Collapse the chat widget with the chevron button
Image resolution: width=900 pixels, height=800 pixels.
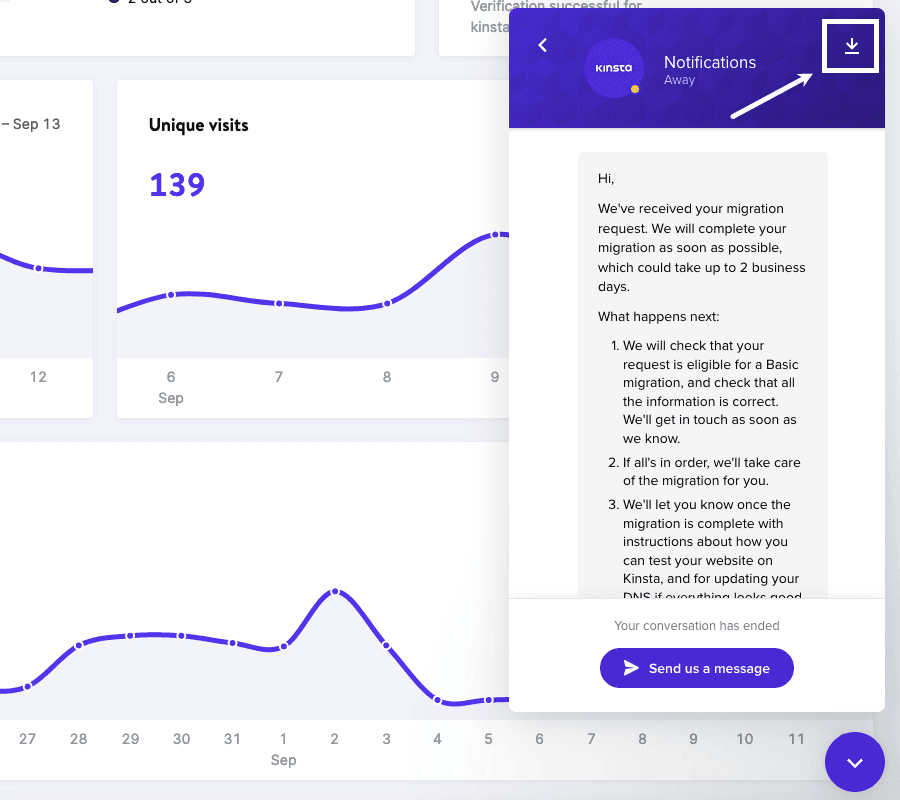pyautogui.click(x=854, y=762)
